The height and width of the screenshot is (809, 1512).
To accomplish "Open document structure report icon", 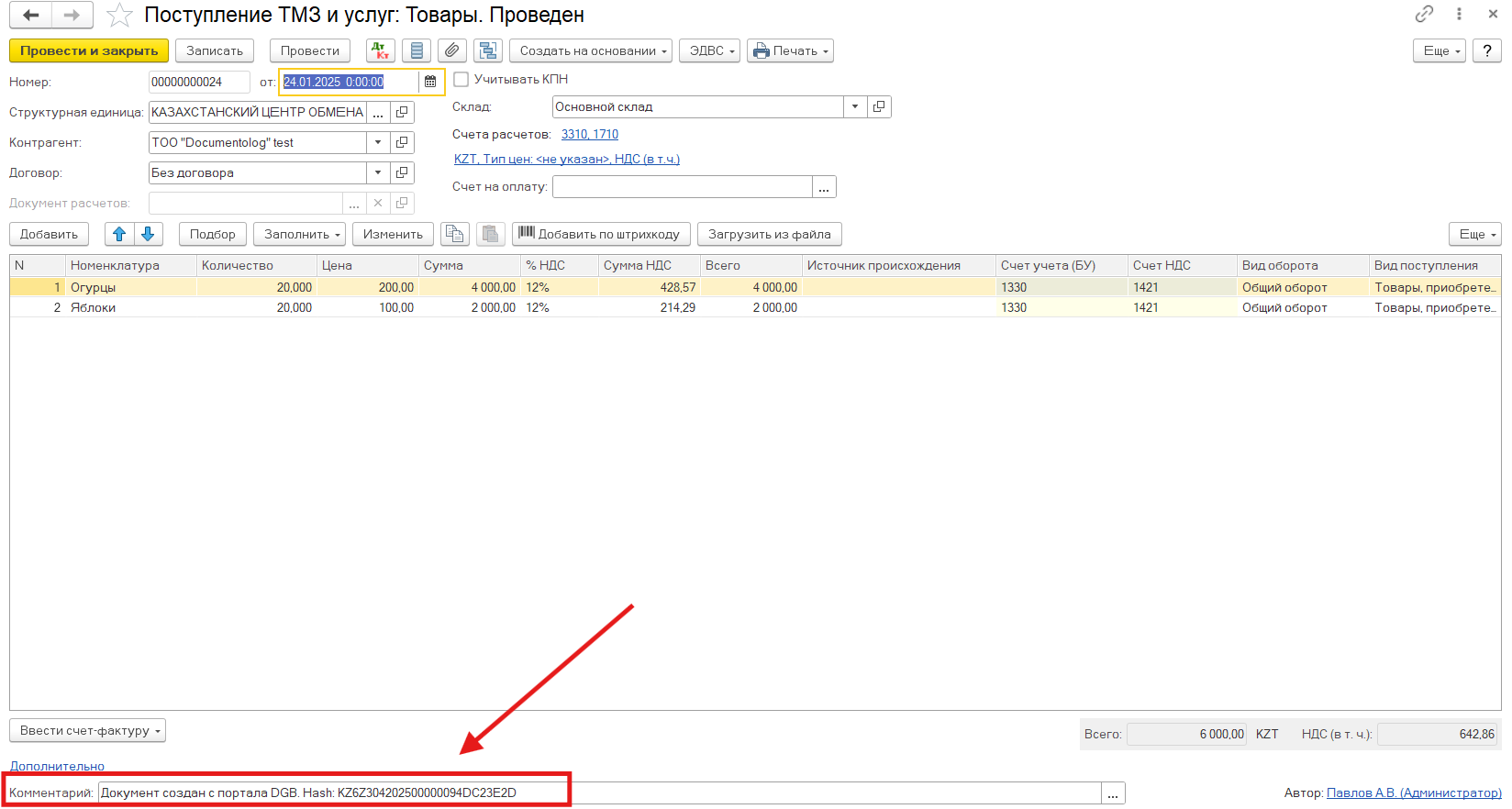I will 417,51.
